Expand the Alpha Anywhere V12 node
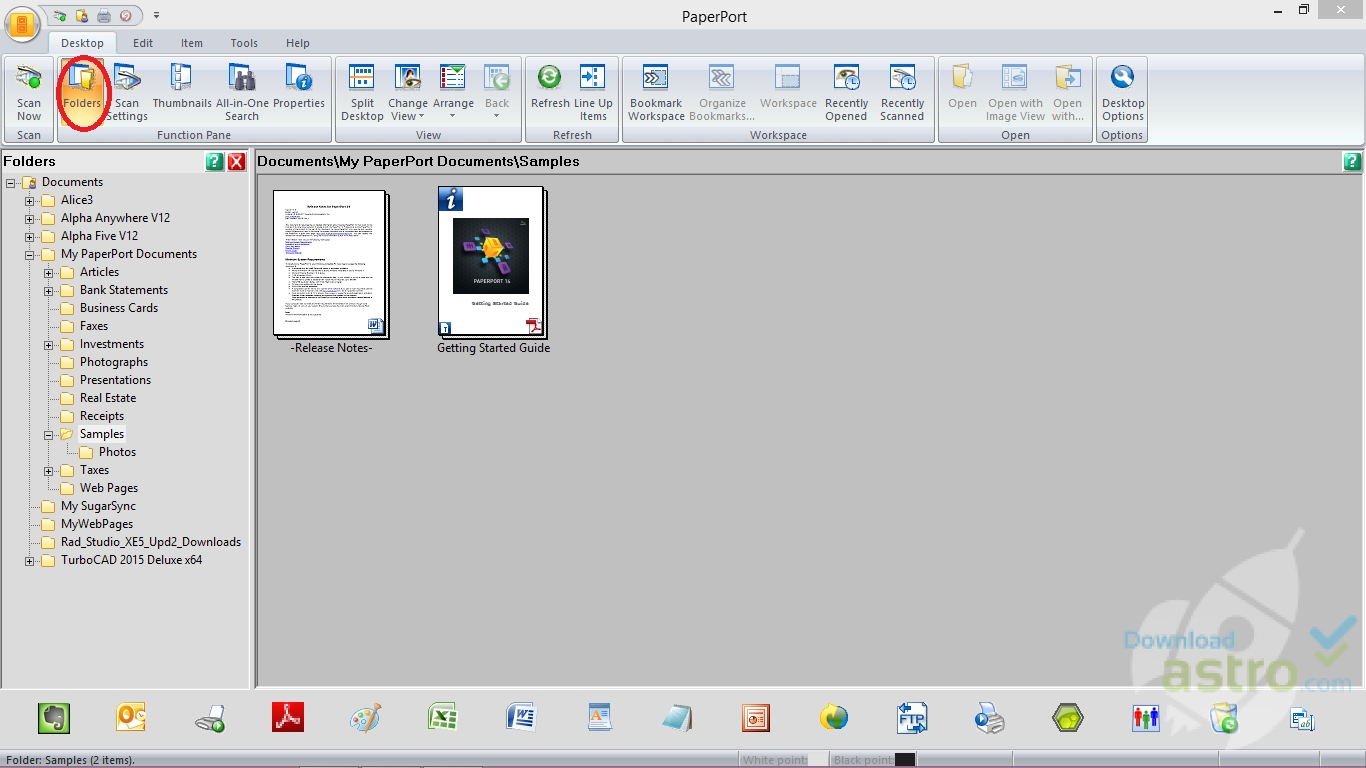Viewport: 1366px width, 768px height. tap(29, 218)
